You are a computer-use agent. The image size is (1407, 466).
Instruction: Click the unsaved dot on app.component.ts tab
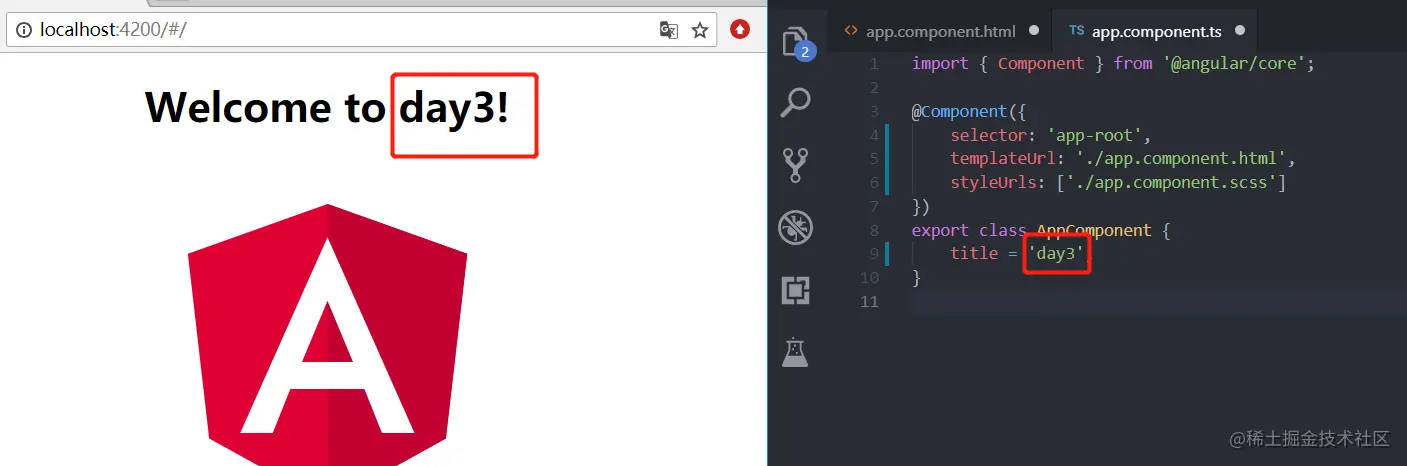tap(1240, 30)
